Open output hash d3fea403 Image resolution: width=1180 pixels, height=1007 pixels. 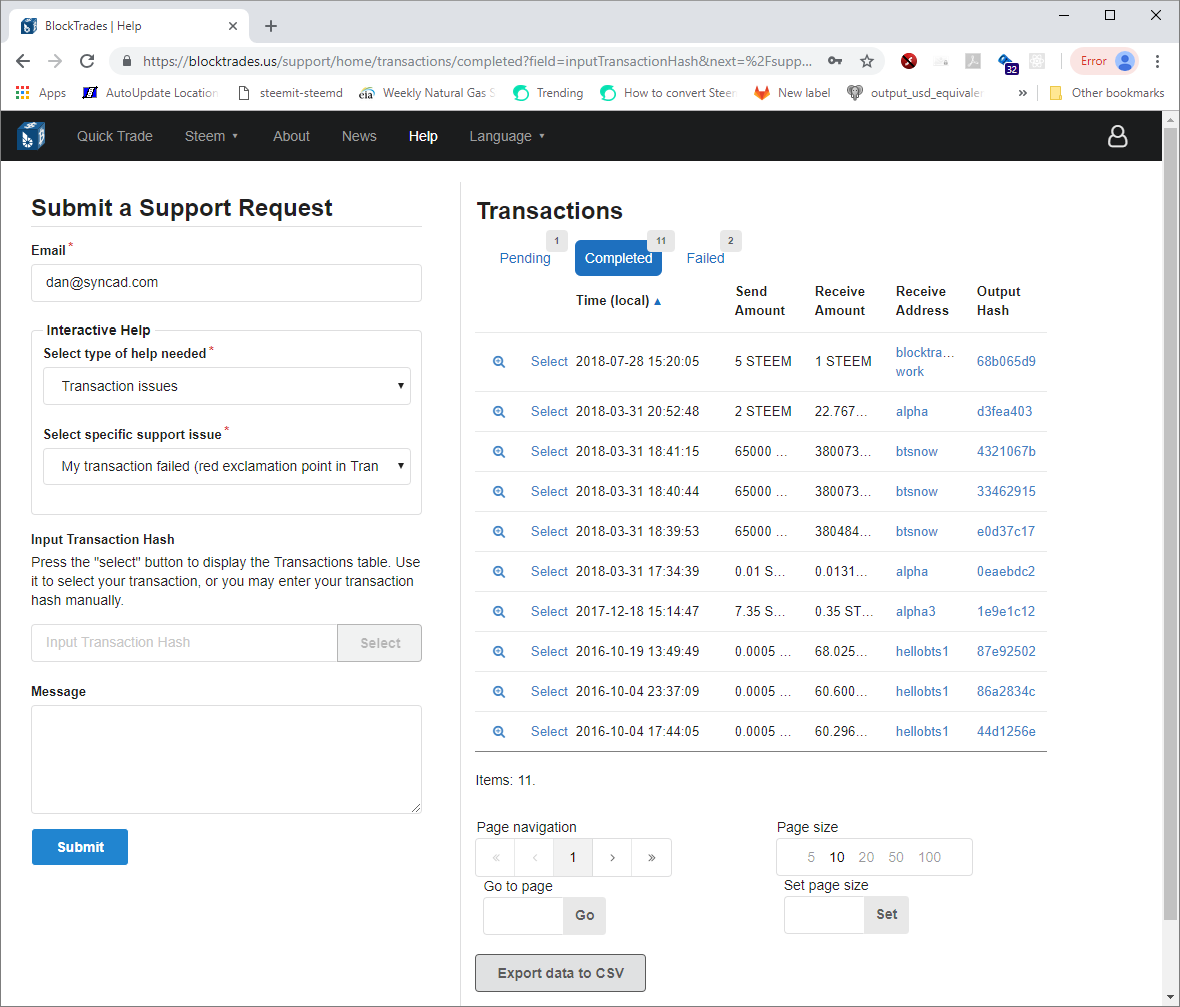(x=1005, y=412)
